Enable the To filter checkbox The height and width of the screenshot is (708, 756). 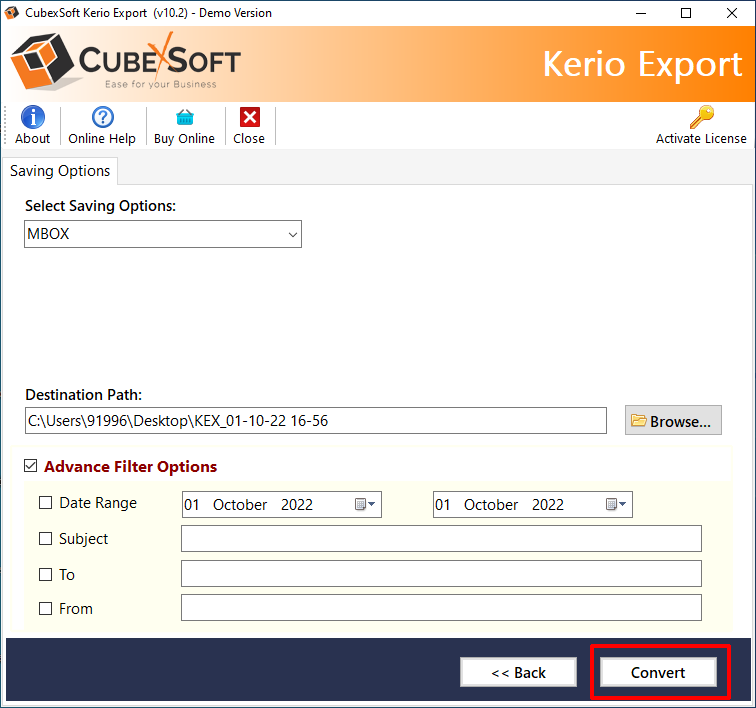[x=45, y=574]
